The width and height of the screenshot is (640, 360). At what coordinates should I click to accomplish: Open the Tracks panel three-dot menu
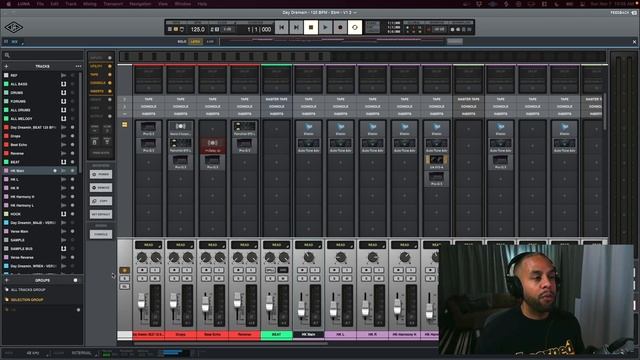[x=78, y=66]
